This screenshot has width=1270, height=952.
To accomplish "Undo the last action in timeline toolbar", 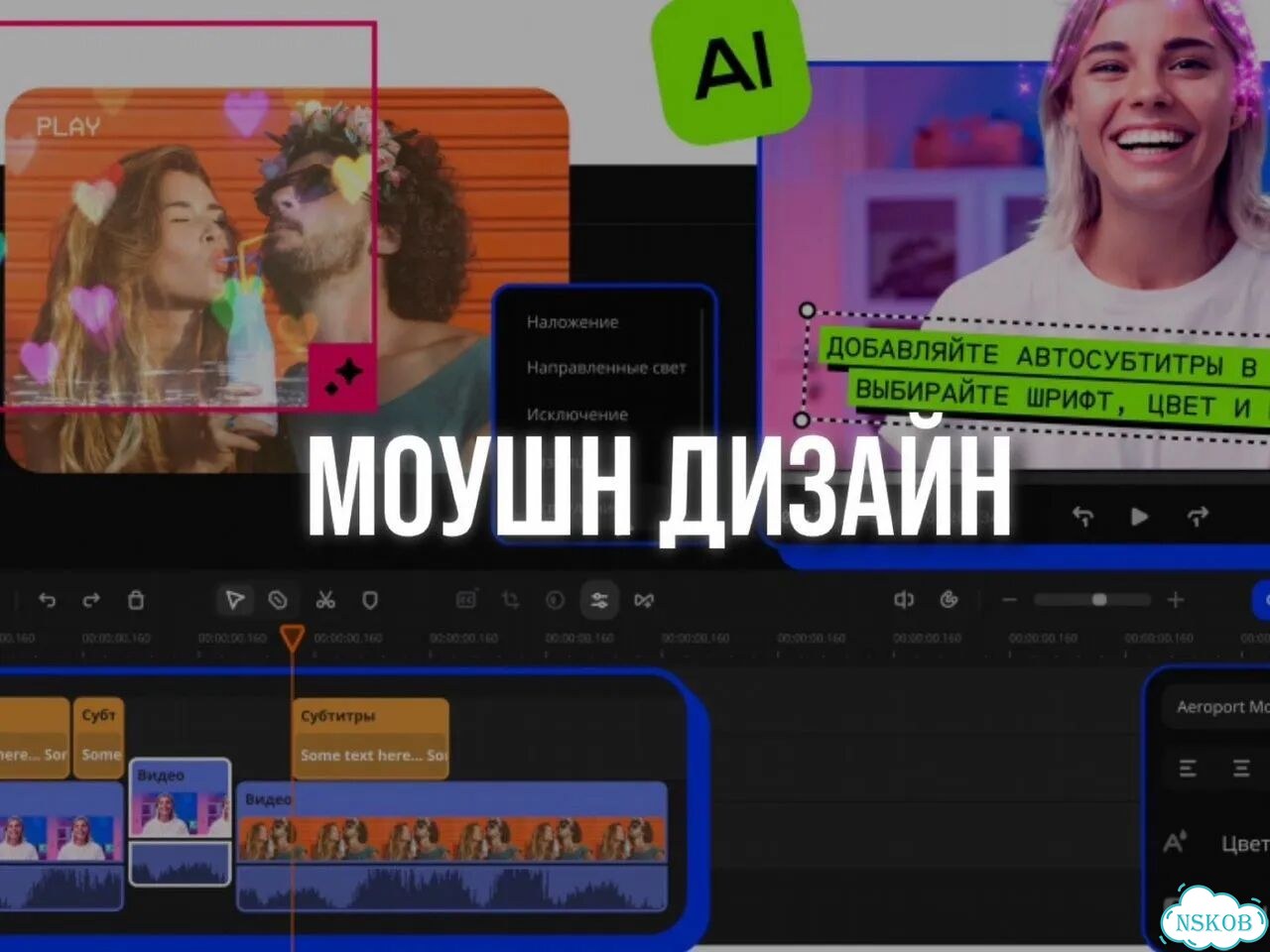I will 47,600.
